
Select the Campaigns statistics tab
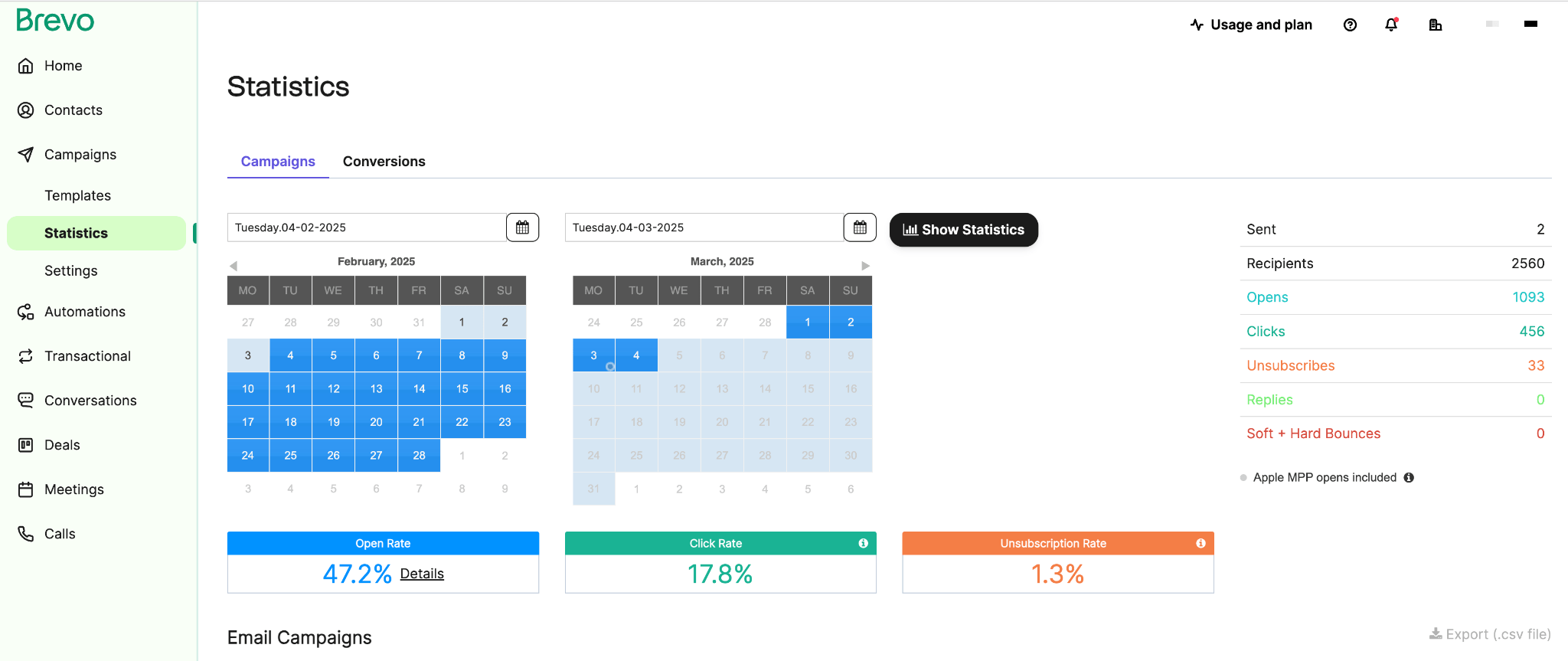[278, 162]
